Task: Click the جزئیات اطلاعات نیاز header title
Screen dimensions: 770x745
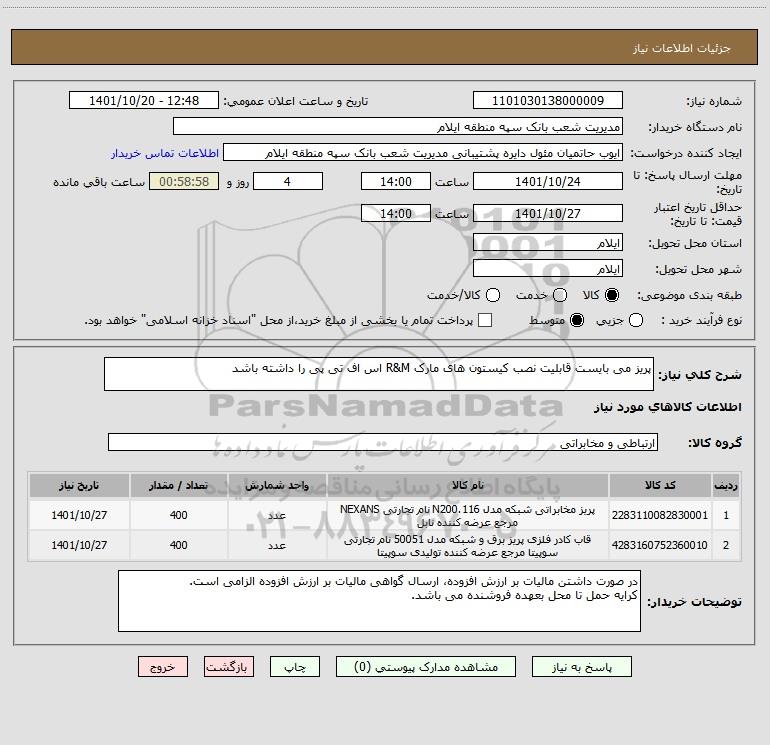Action: [681, 48]
